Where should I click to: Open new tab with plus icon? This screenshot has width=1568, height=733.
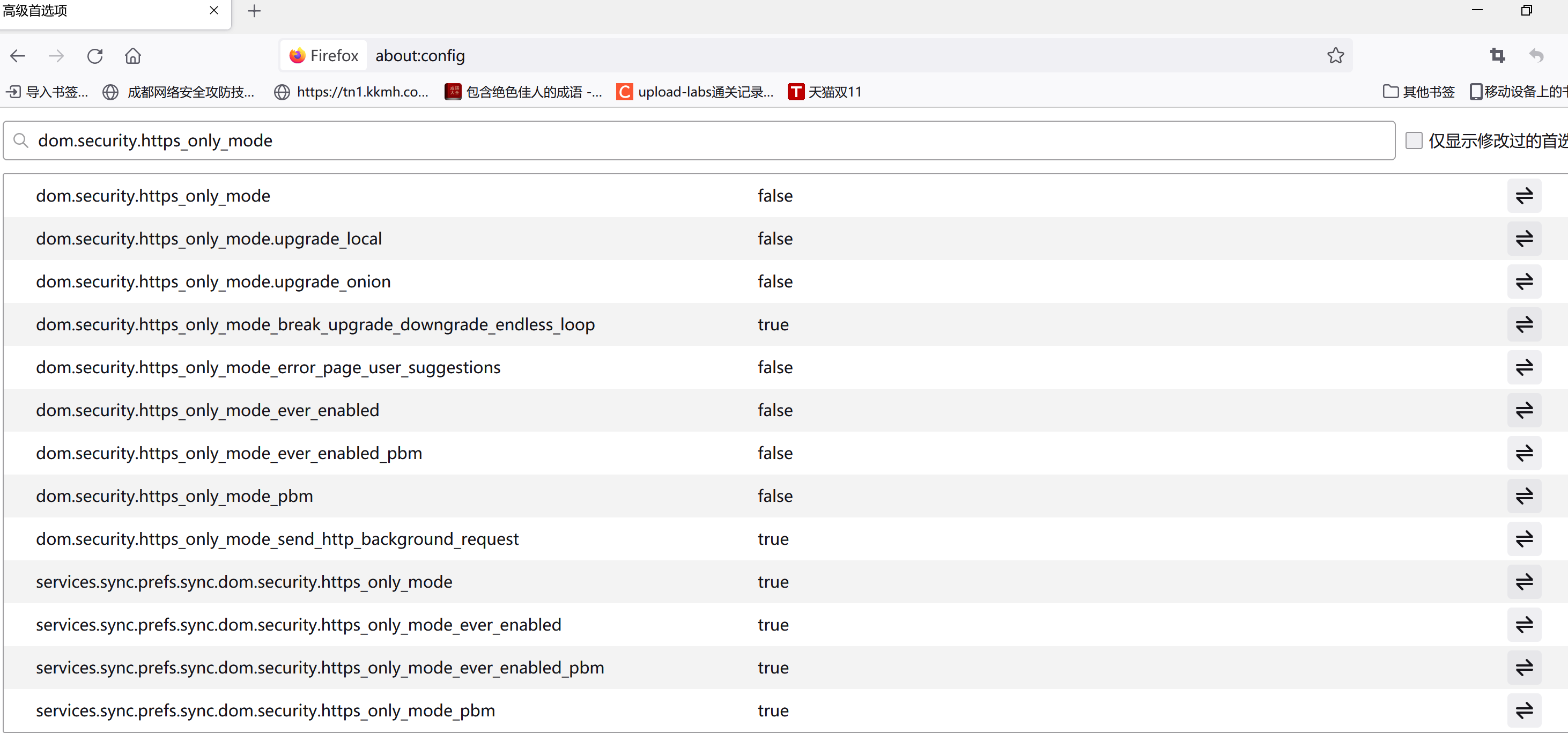click(254, 11)
